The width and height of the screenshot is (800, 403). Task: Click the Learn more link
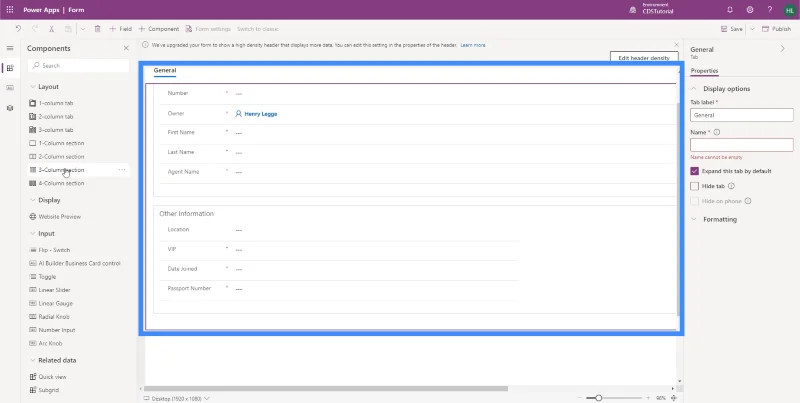(x=473, y=45)
